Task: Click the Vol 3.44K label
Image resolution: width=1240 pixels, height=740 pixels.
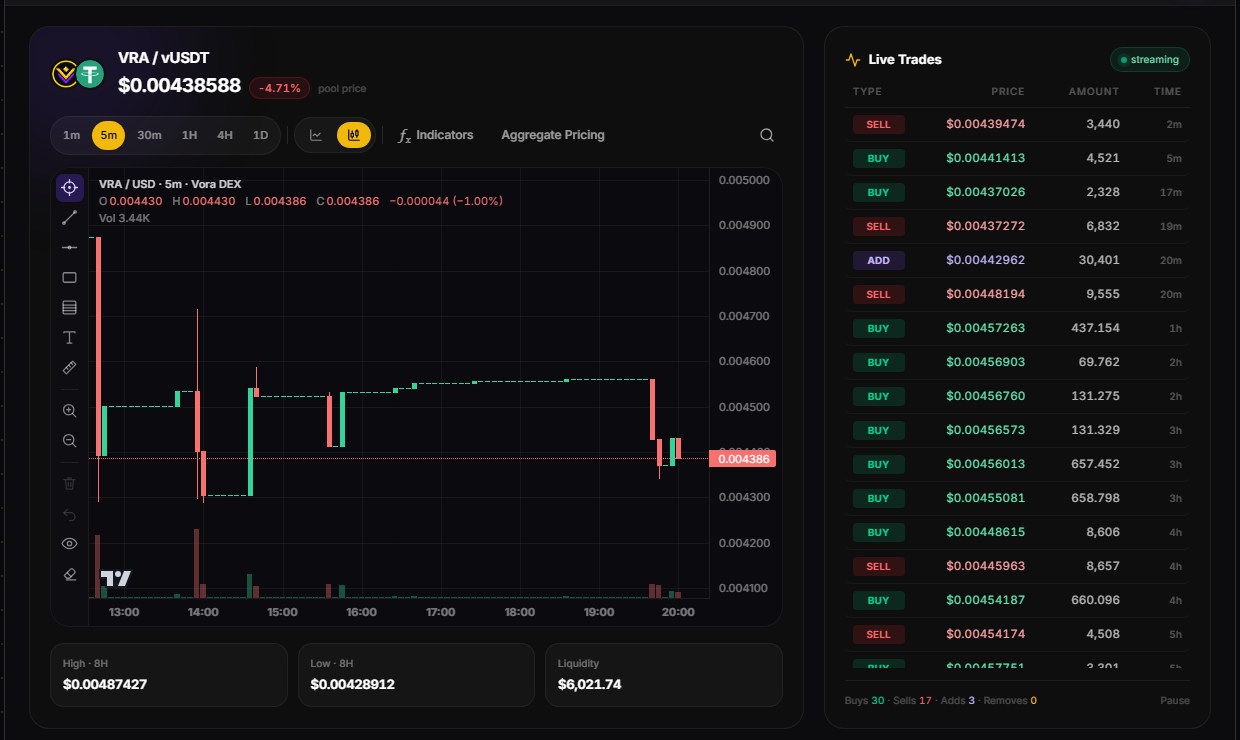Action: click(124, 217)
